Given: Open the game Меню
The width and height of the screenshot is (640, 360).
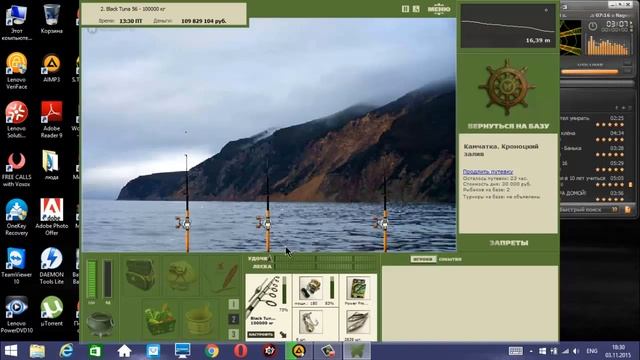Looking at the screenshot, I should (x=439, y=9).
